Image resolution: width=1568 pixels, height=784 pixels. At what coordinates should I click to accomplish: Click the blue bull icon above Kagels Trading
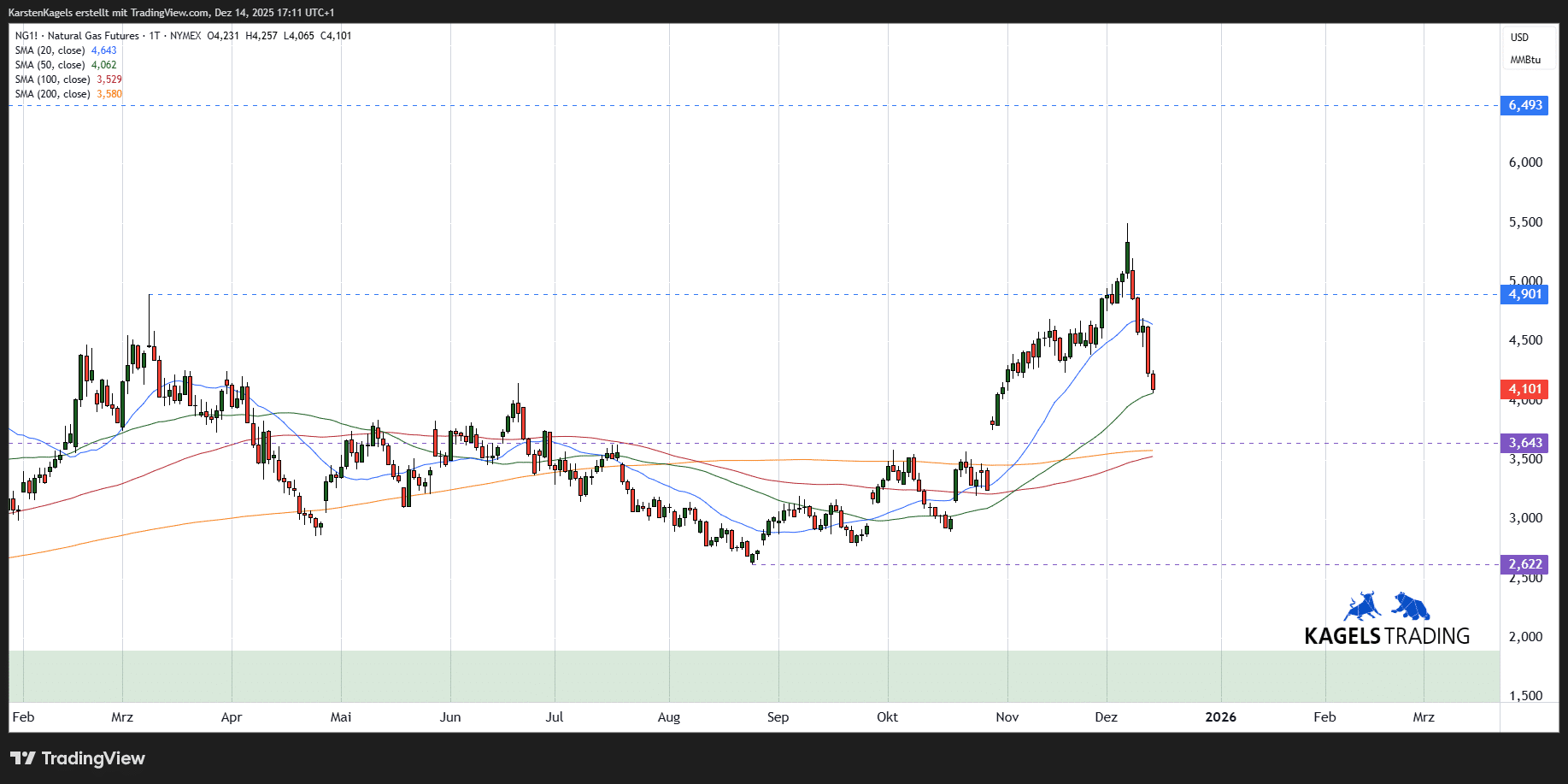pos(1362,606)
